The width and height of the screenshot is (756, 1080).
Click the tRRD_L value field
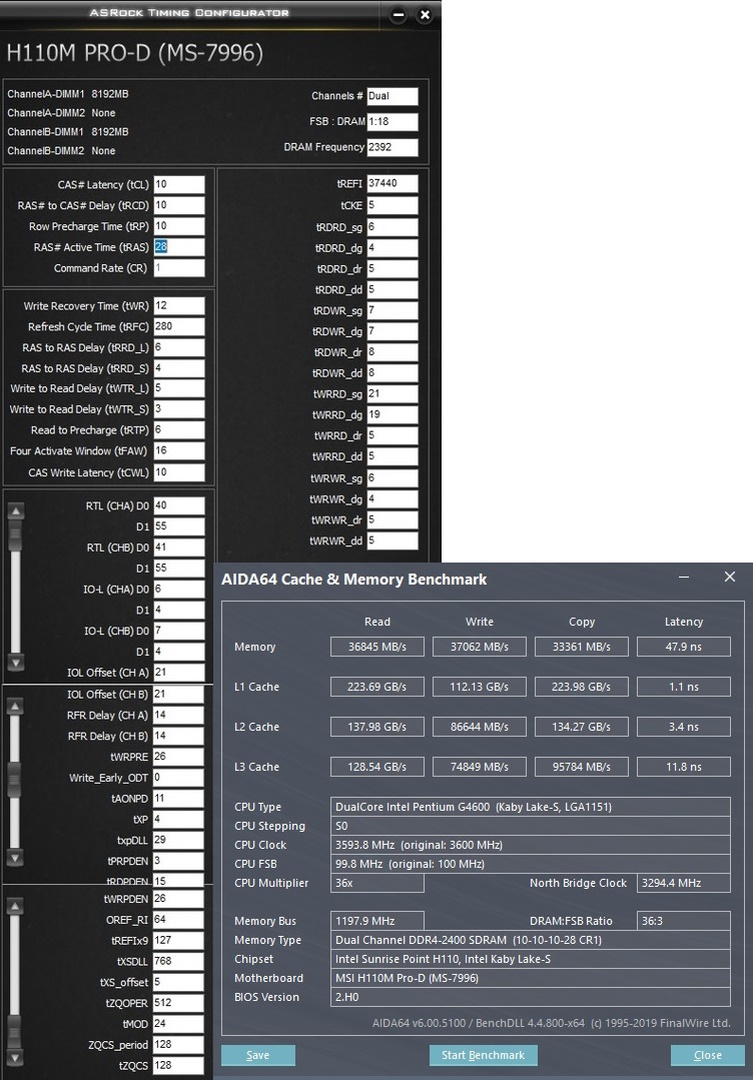[179, 348]
